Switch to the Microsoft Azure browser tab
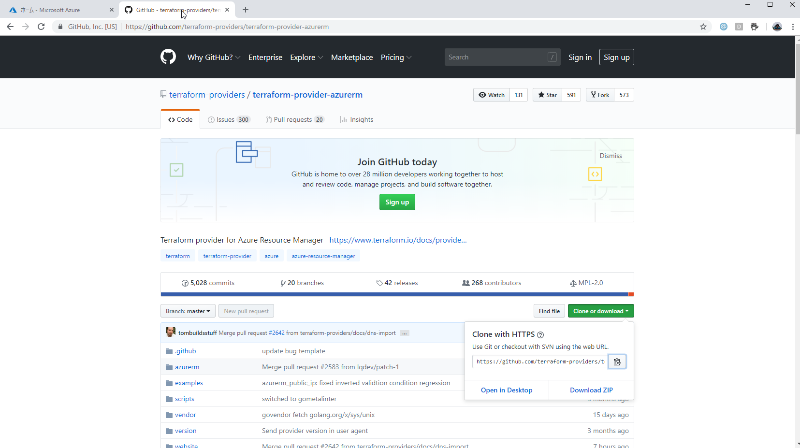Screen dimensions: 800x448 pos(60,10)
